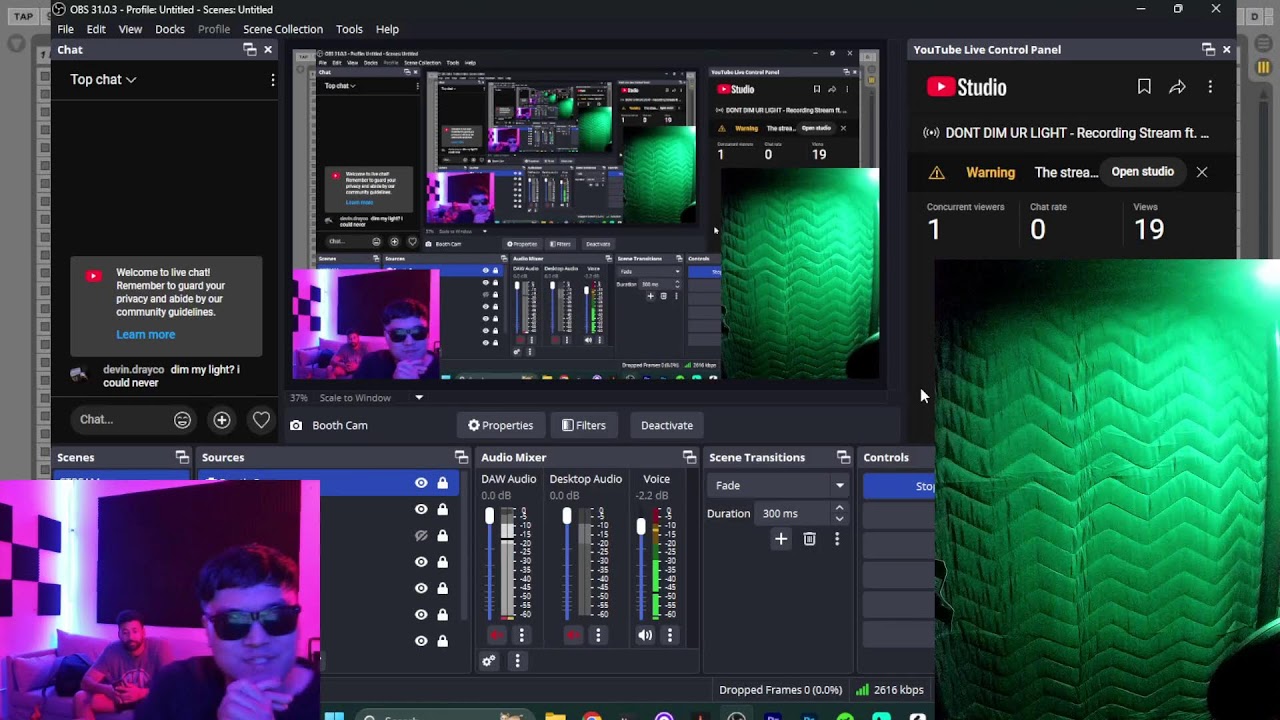Dismiss the stream warning banner

(1202, 172)
